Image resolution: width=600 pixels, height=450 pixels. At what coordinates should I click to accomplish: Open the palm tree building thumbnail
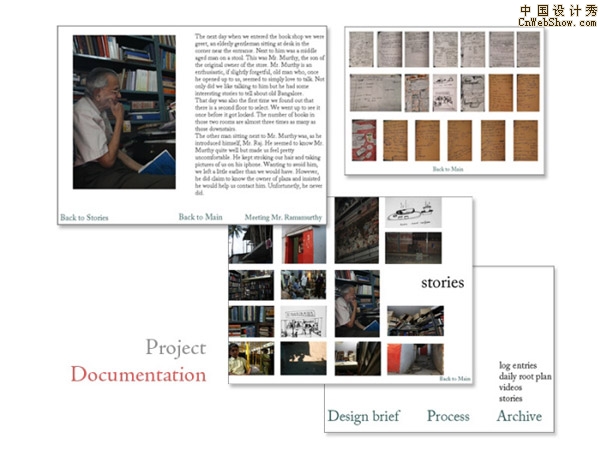click(251, 244)
